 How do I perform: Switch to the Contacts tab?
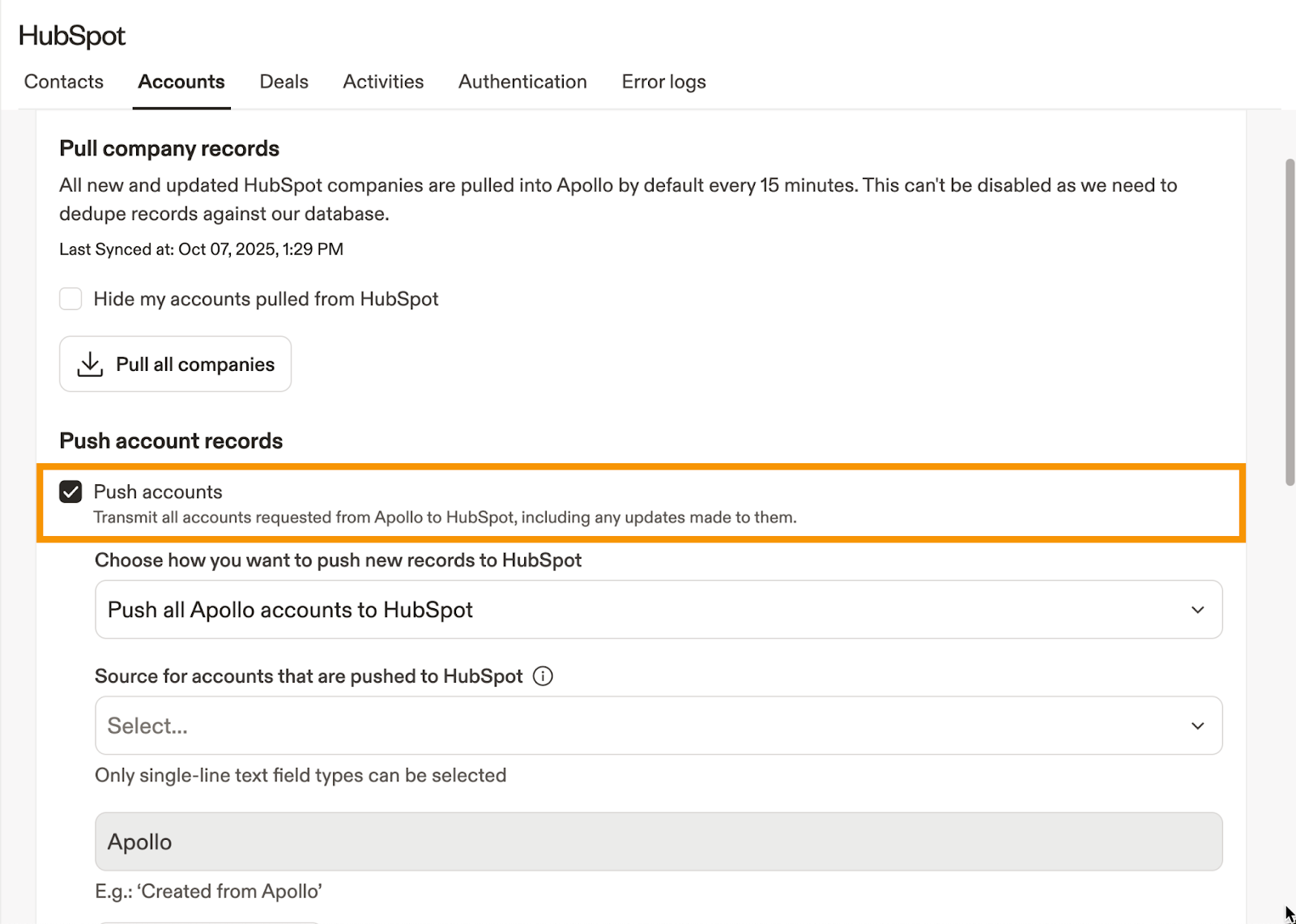(x=64, y=82)
